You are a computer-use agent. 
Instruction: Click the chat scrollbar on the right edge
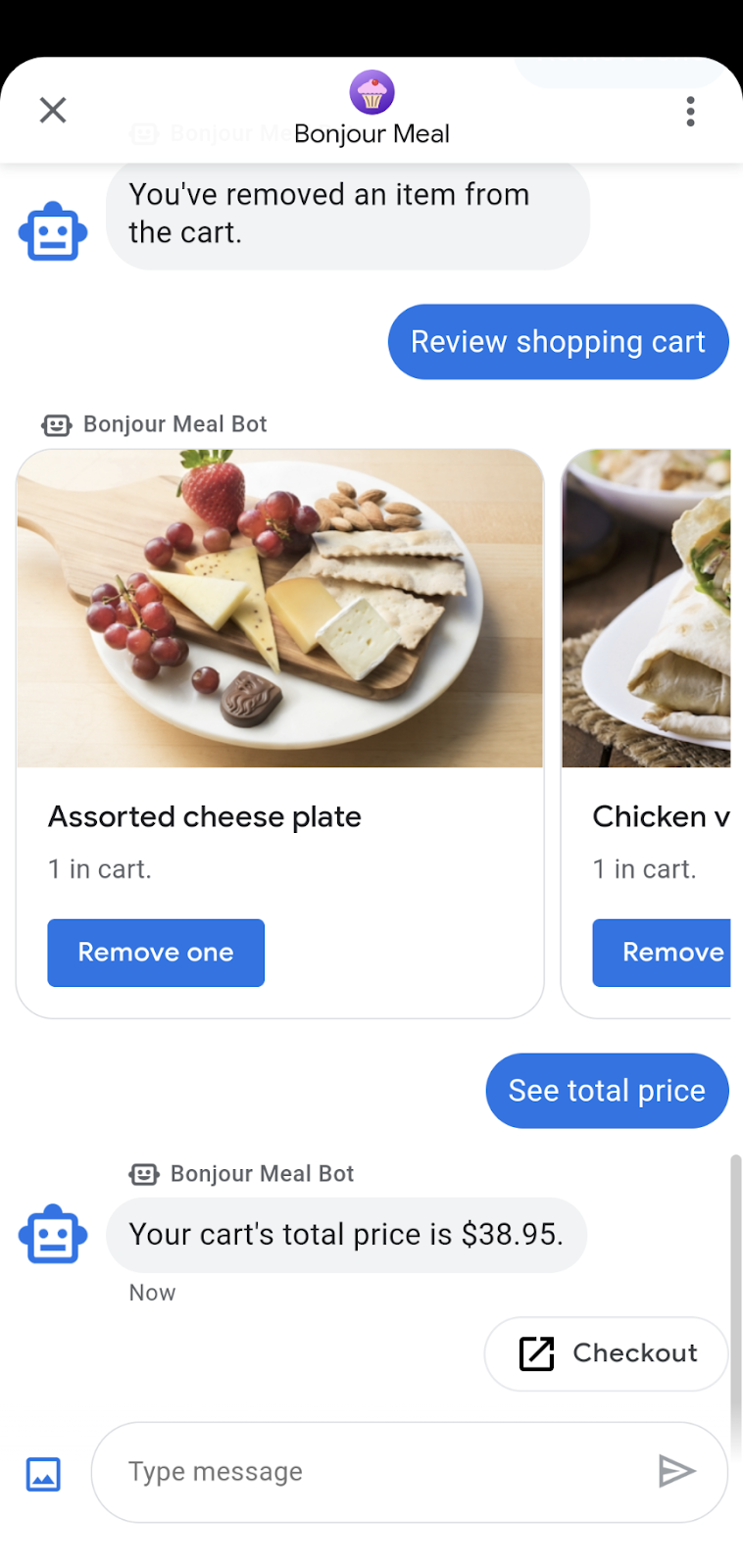pyautogui.click(x=735, y=1294)
